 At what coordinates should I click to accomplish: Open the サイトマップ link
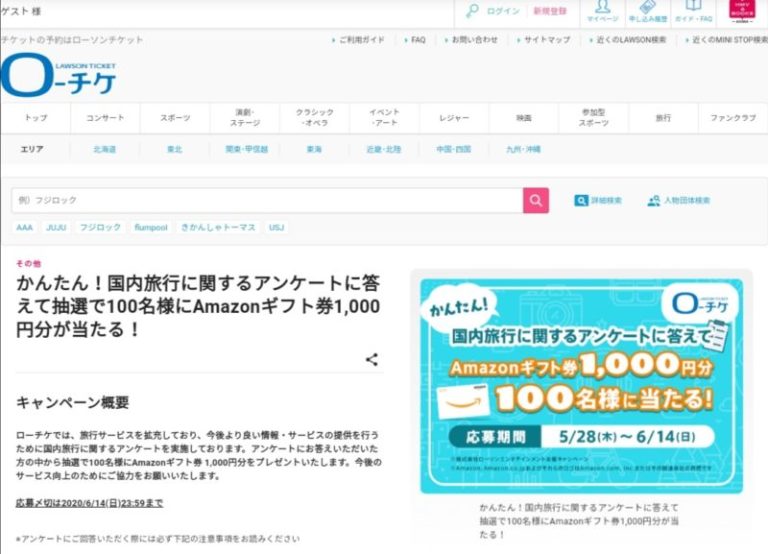(x=546, y=40)
